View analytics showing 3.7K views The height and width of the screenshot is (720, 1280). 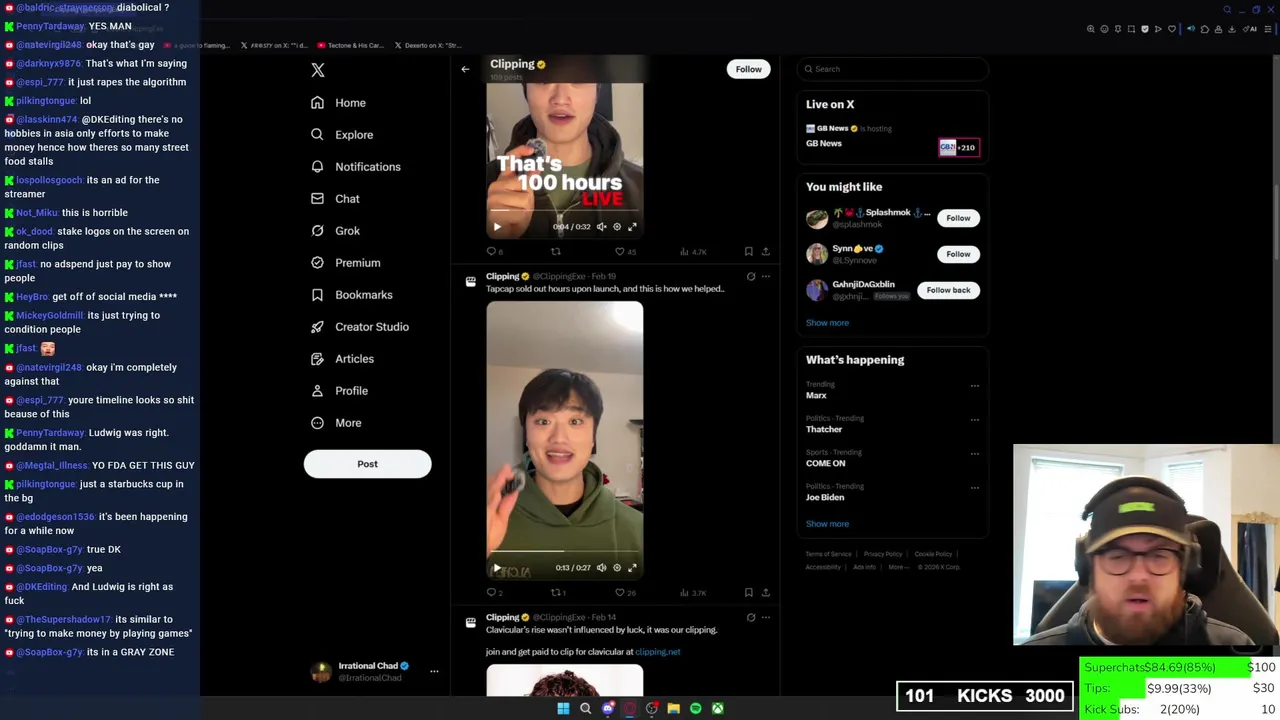tap(694, 593)
